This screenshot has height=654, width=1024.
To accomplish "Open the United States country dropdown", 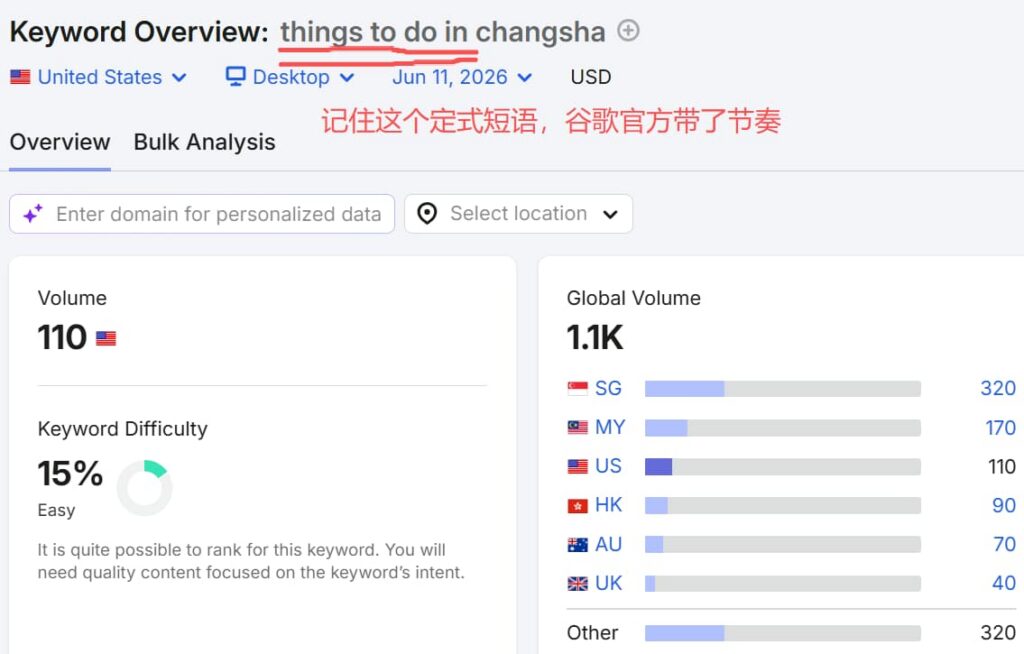I will pos(99,77).
